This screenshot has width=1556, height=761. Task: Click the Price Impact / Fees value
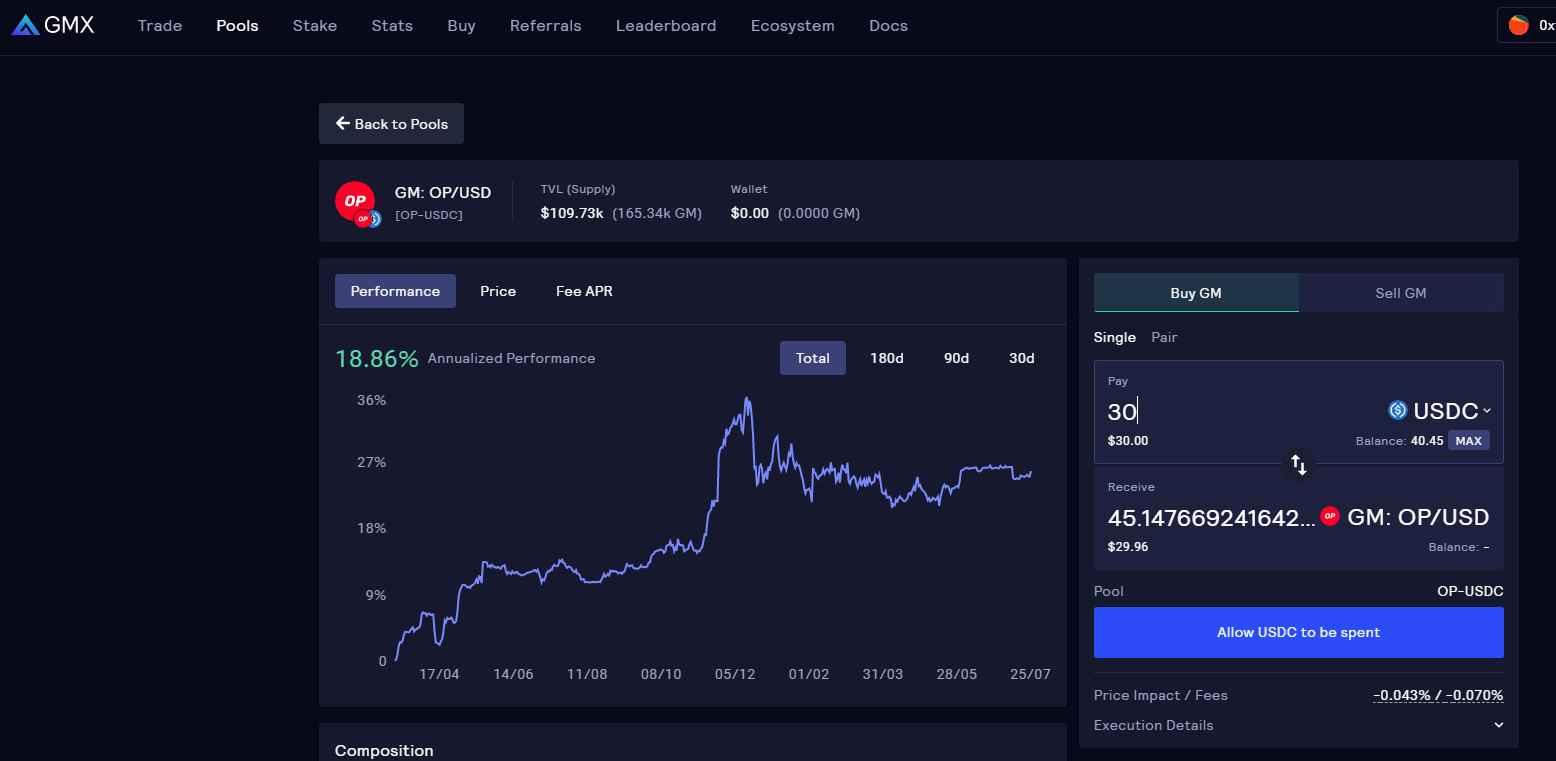(1438, 695)
